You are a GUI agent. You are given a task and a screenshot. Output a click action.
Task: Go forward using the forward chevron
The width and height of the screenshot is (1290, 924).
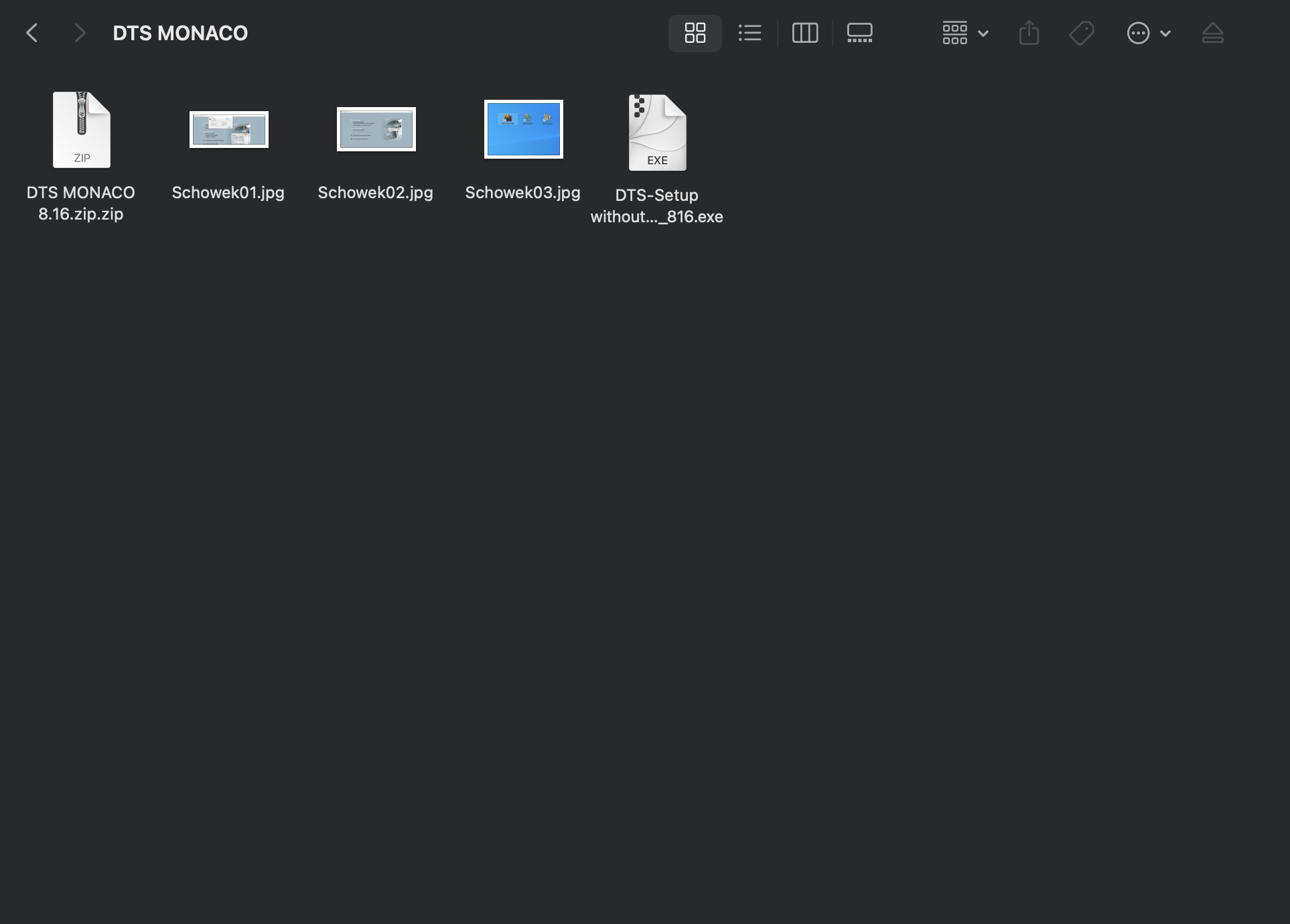tap(80, 33)
